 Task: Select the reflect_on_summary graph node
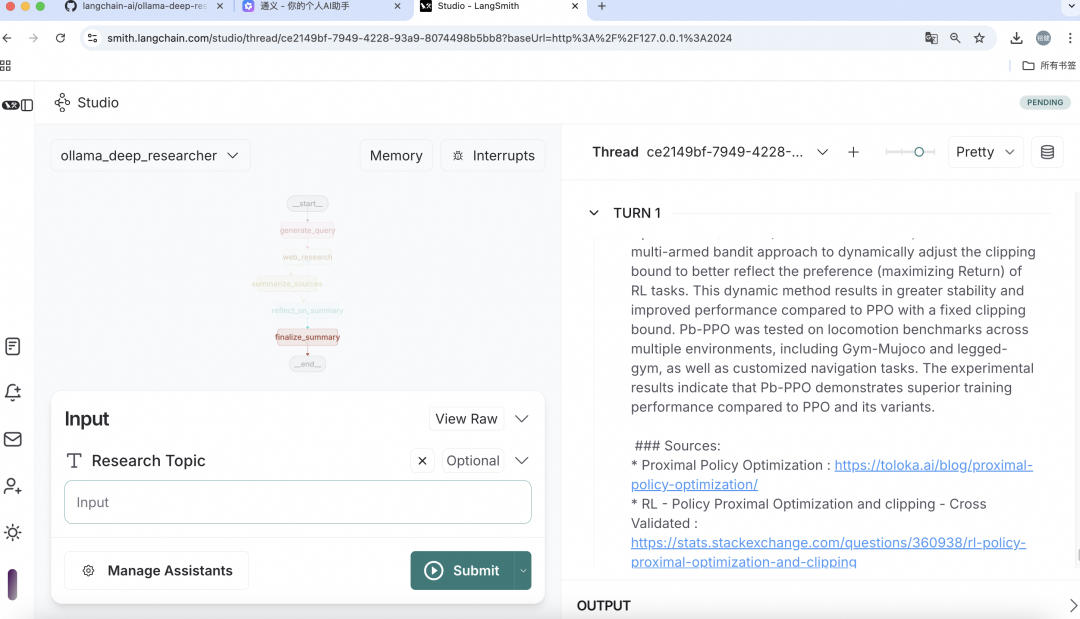pyautogui.click(x=307, y=311)
